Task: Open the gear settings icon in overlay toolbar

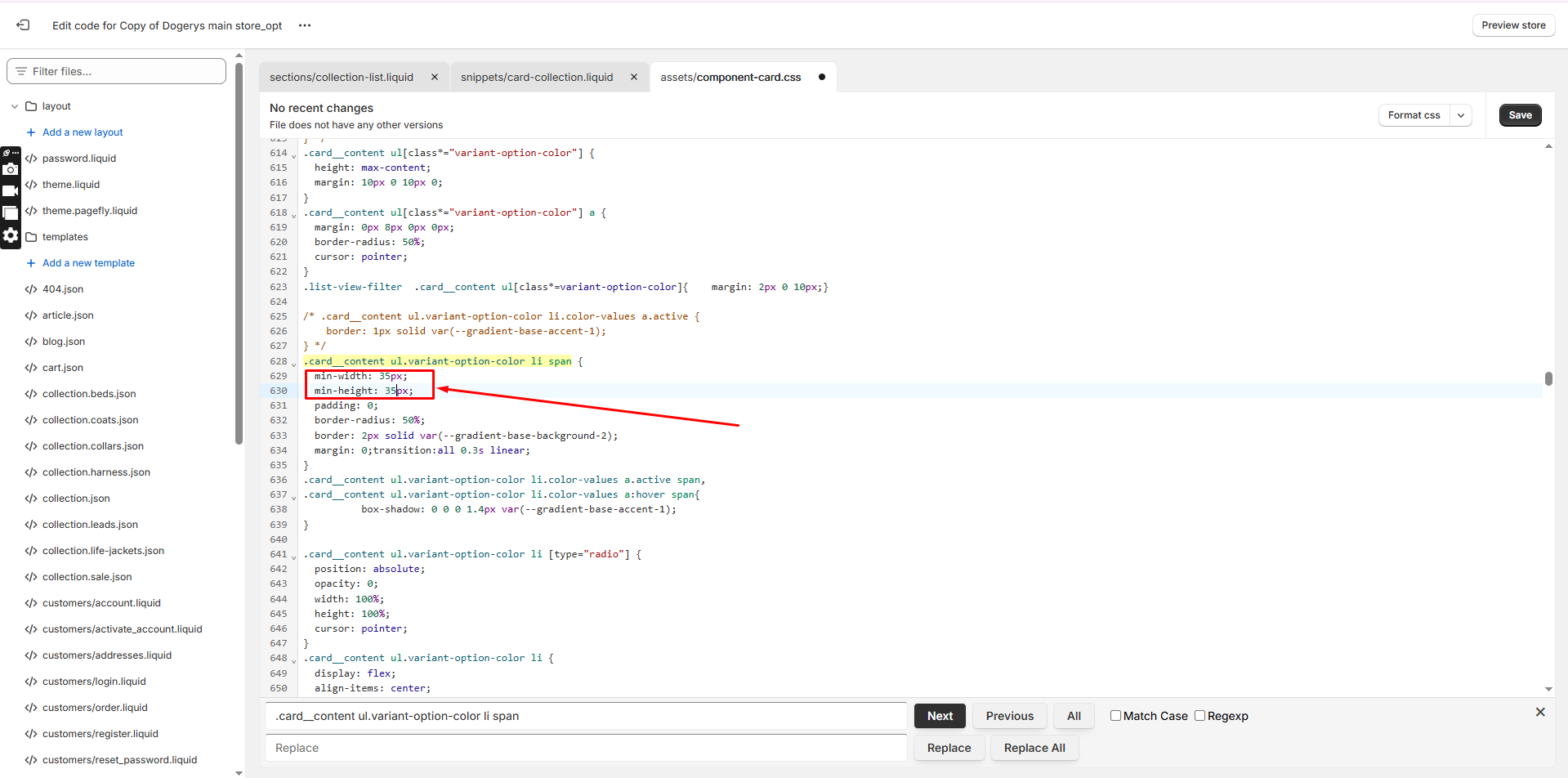Action: pyautogui.click(x=10, y=235)
